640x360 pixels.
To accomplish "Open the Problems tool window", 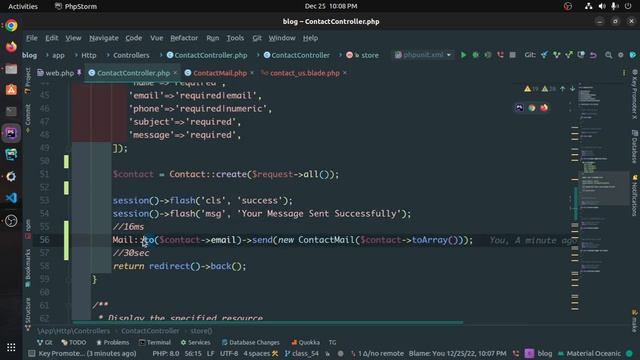I will (x=113, y=342).
